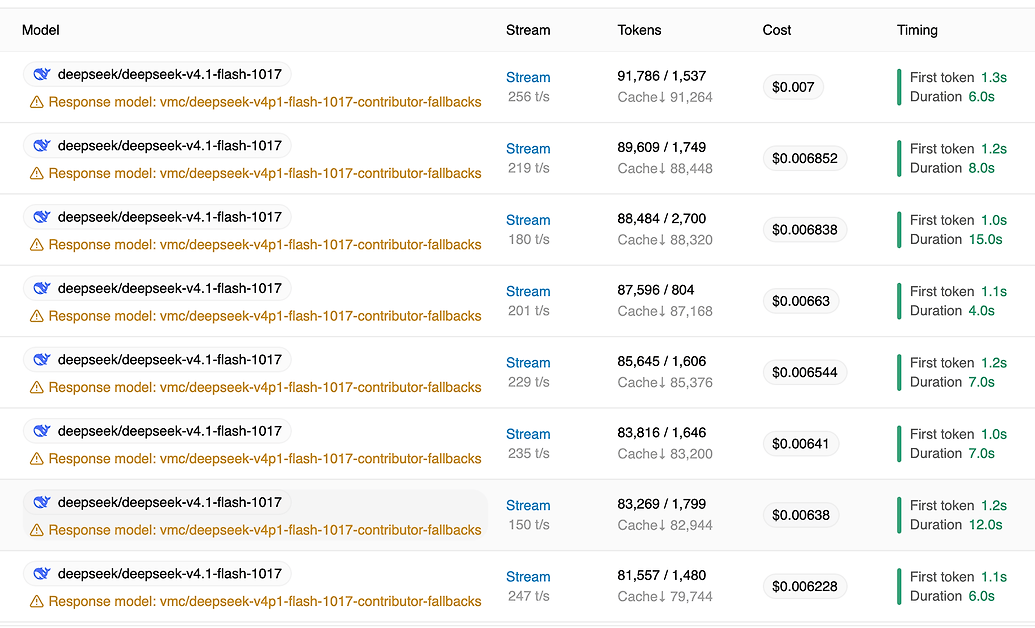The image size is (1035, 628).
Task: Click the warning triangle icon in the $0.006228 row
Action: [x=37, y=602]
